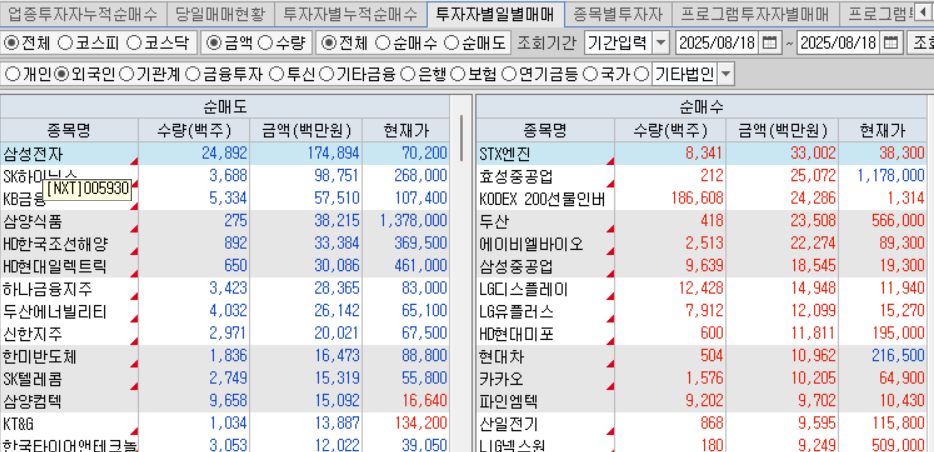Image resolution: width=934 pixels, height=452 pixels.
Task: Select KT&G stock row
Action: pos(225,424)
